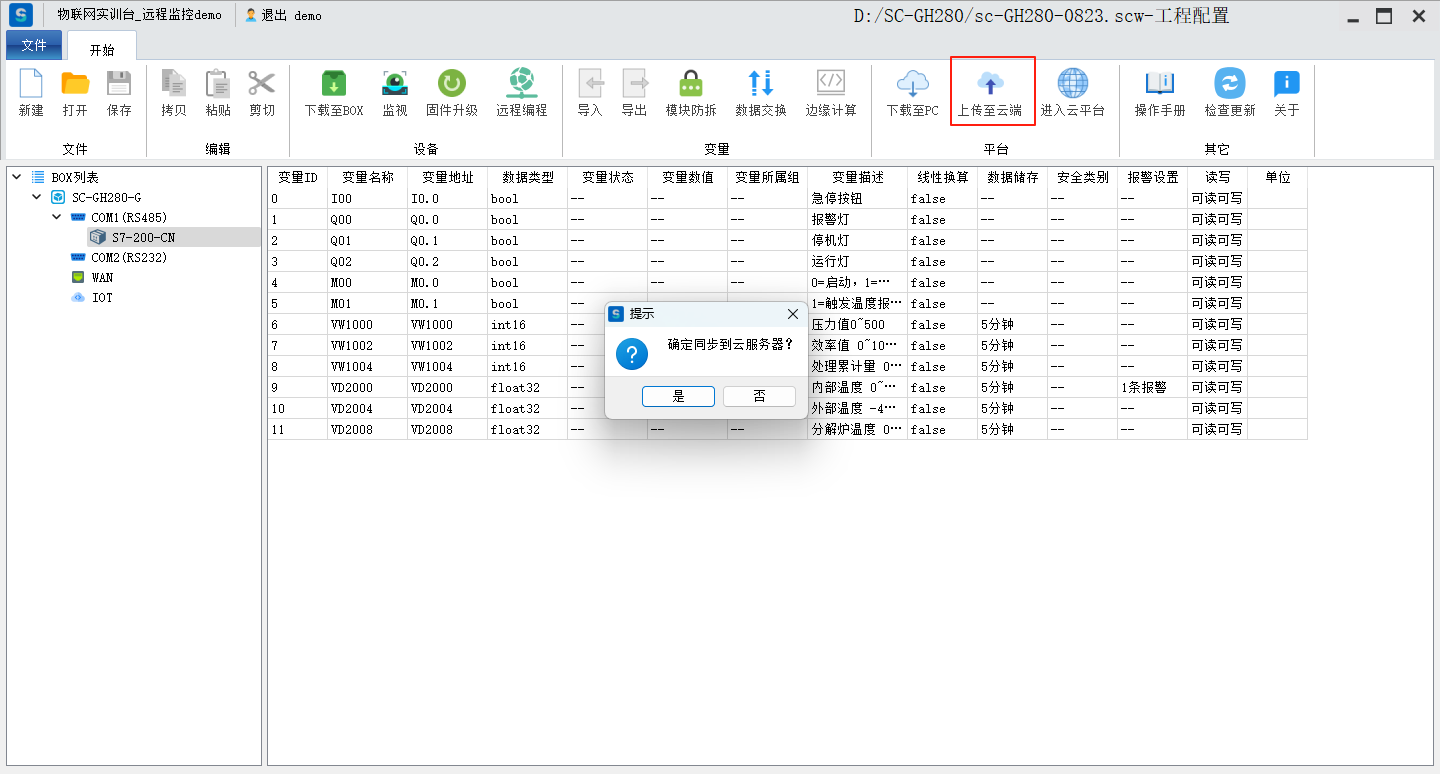Open the 监视 monitor tool
Viewport: 1440px width, 774px height.
(395, 85)
